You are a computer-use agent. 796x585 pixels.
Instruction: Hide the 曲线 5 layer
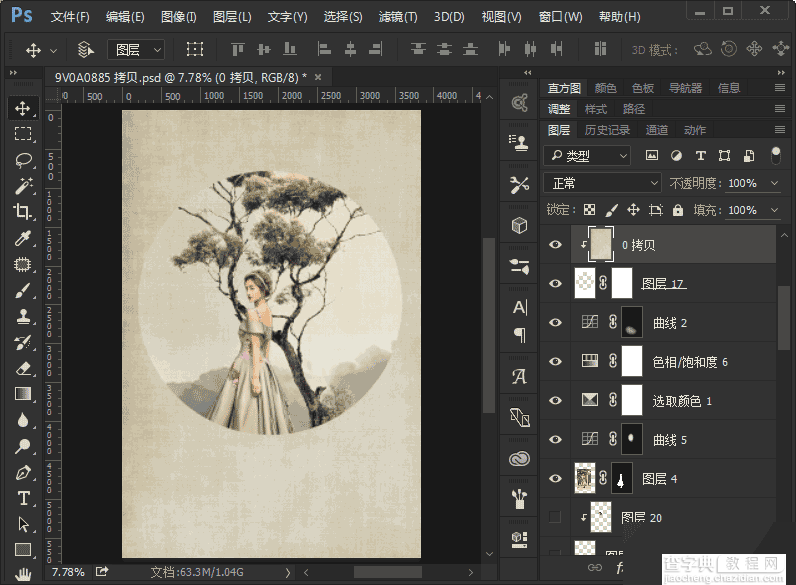[555, 439]
